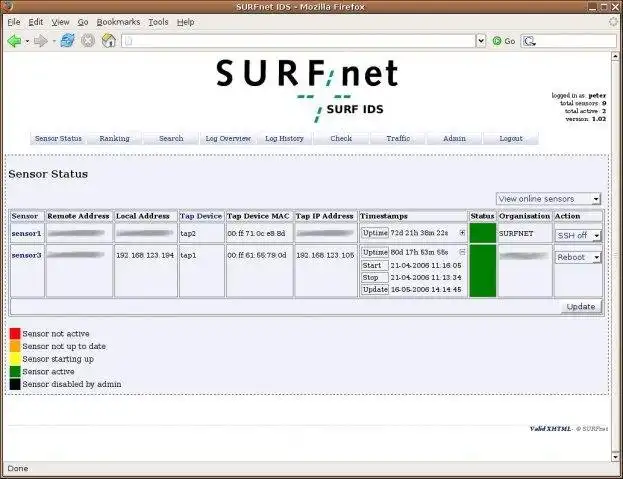The width and height of the screenshot is (623, 479).
Task: Open the Ranking tab
Action: pos(114,139)
